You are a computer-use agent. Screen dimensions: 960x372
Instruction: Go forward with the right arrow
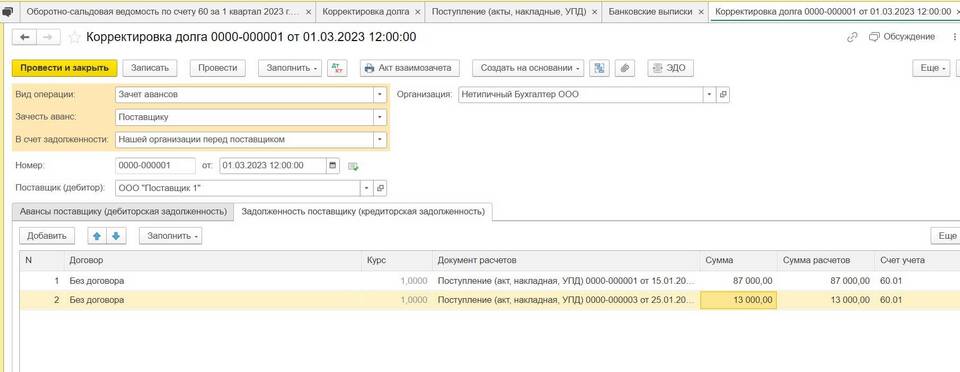click(48, 37)
